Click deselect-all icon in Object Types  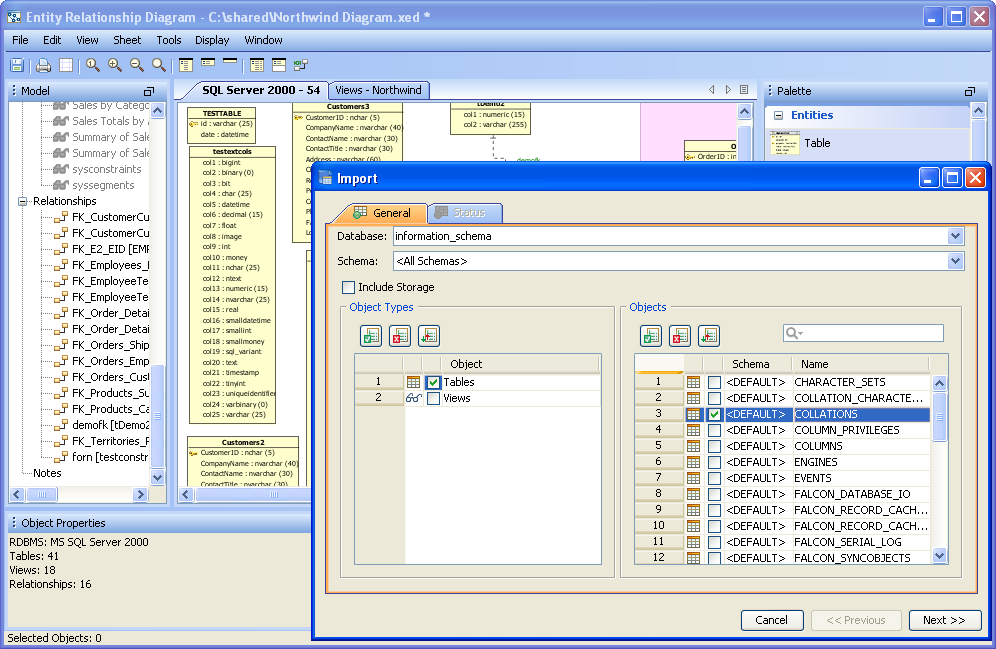point(400,336)
